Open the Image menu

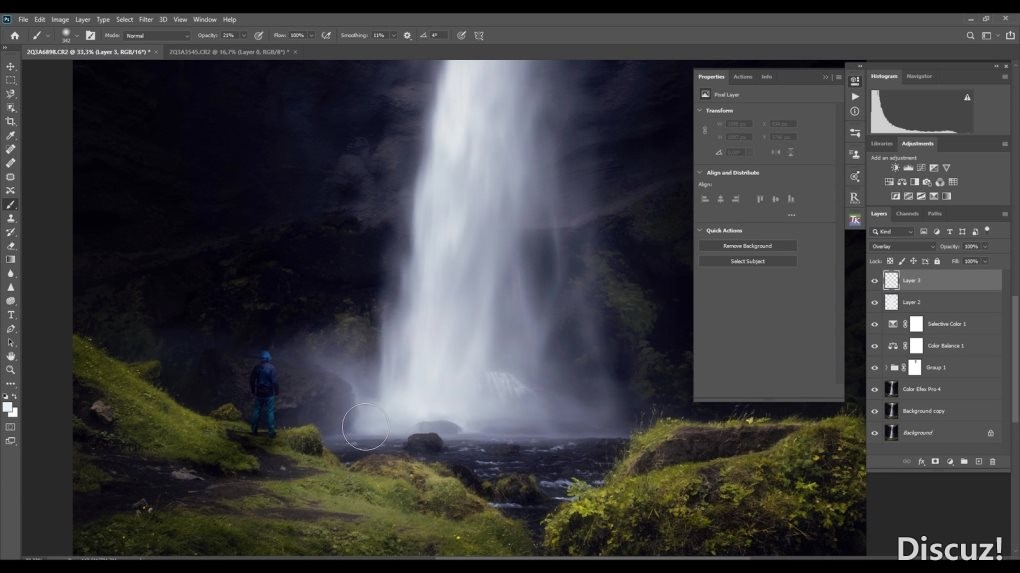point(60,20)
